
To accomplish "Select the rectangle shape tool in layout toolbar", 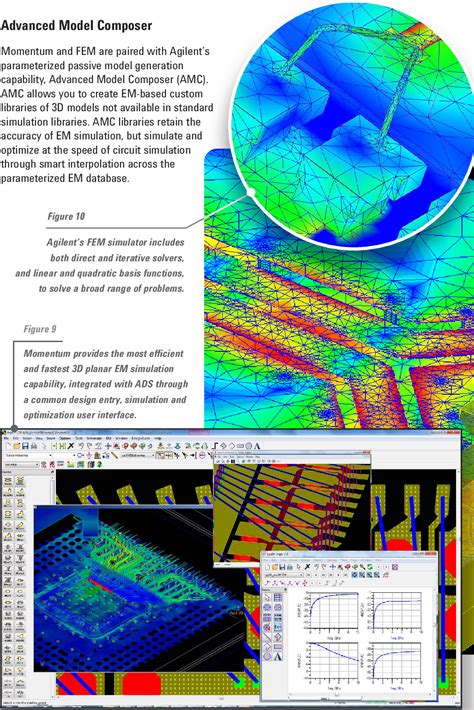I will pyautogui.click(x=240, y=446).
